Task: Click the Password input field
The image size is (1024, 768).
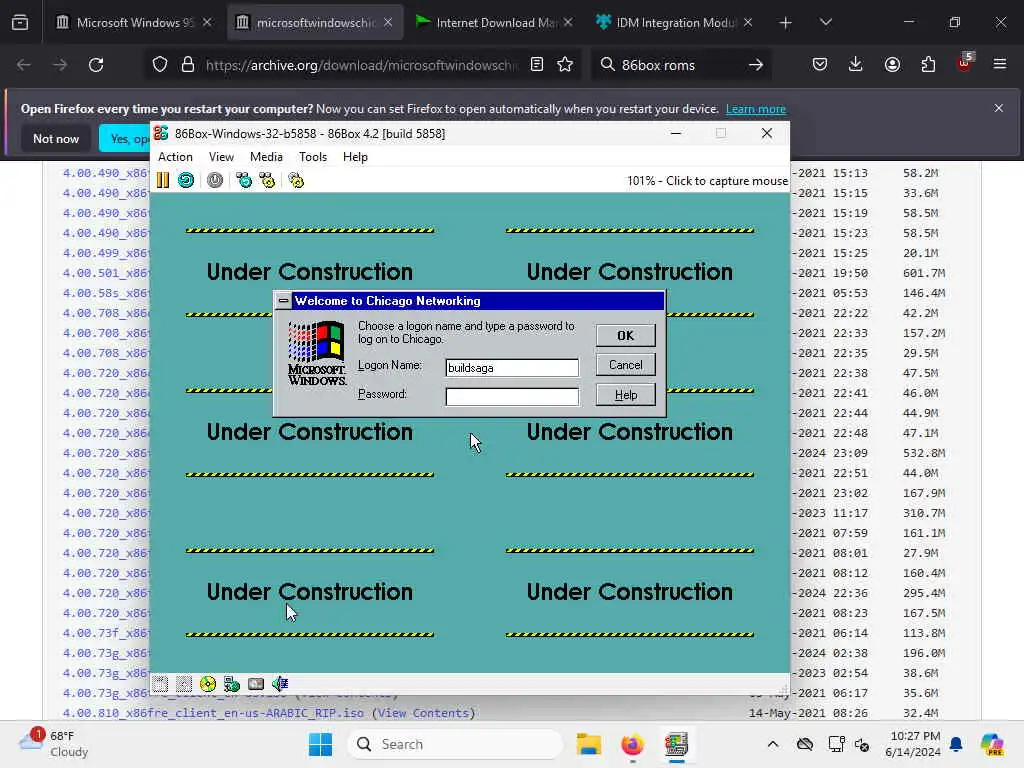Action: coord(512,396)
